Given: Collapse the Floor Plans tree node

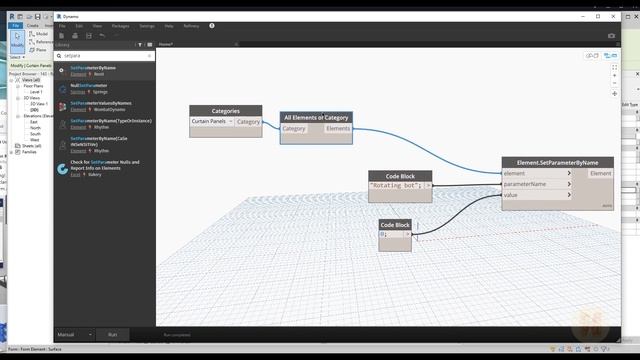Looking at the screenshot, I should pyautogui.click(x=18, y=86).
